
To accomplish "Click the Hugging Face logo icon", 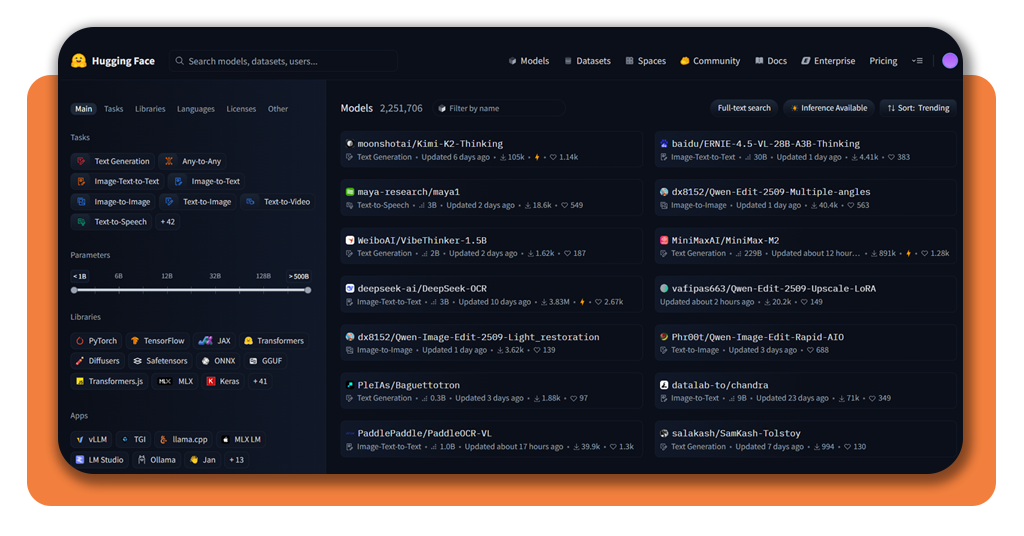I will tap(79, 61).
